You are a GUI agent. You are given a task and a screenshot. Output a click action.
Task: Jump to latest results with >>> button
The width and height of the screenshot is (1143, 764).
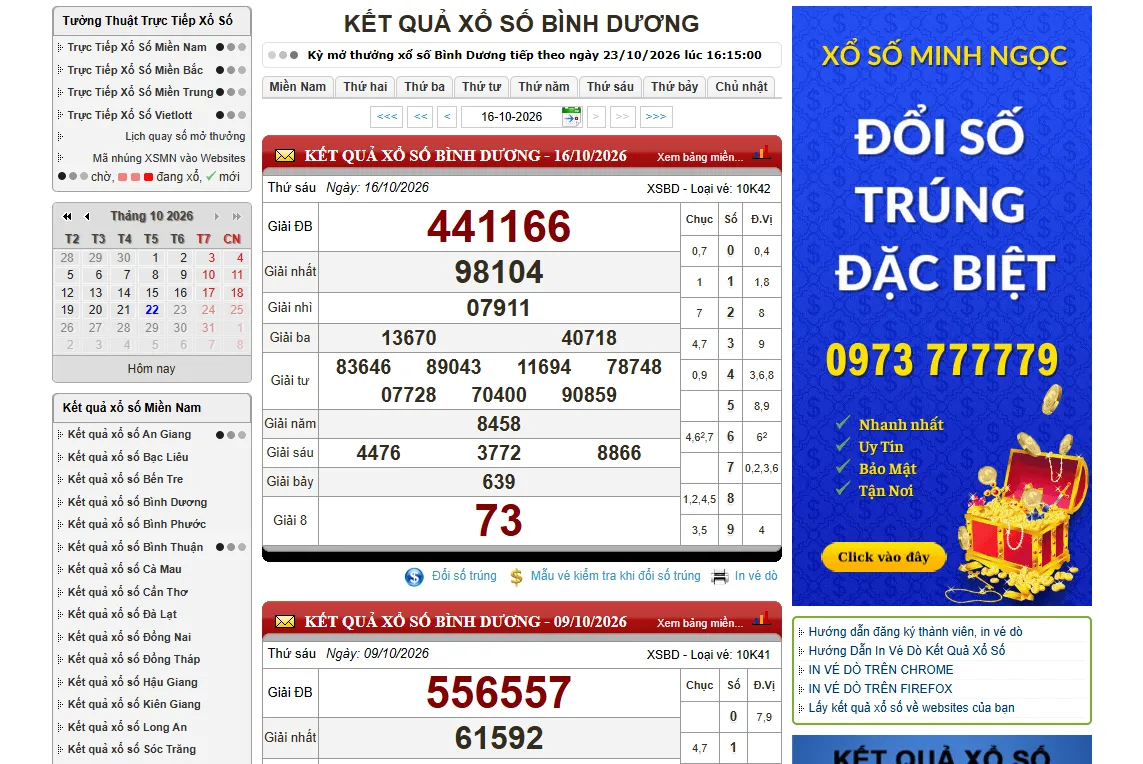656,117
